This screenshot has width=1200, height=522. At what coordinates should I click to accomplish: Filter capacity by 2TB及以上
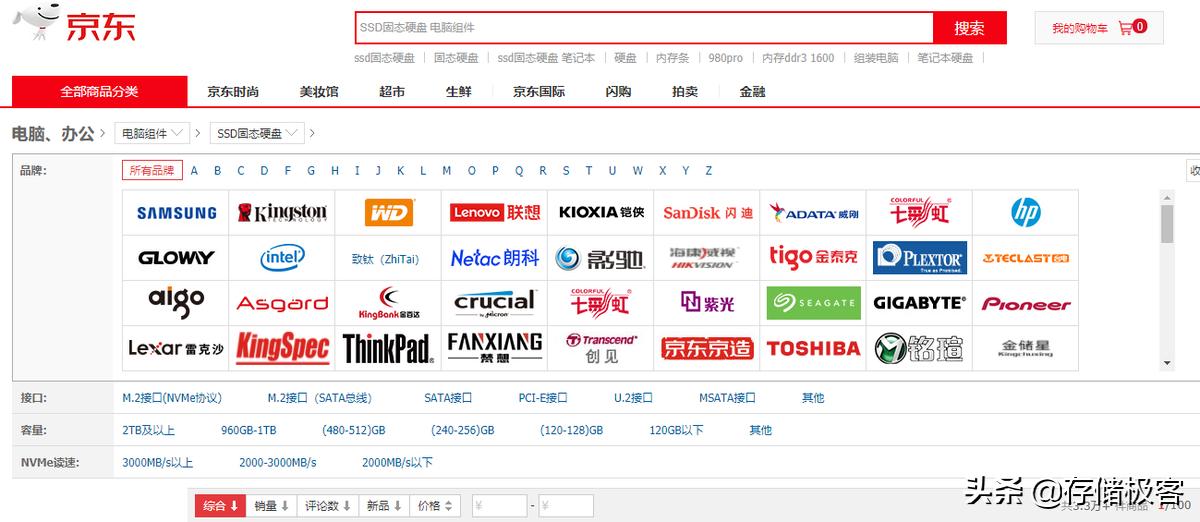click(149, 430)
